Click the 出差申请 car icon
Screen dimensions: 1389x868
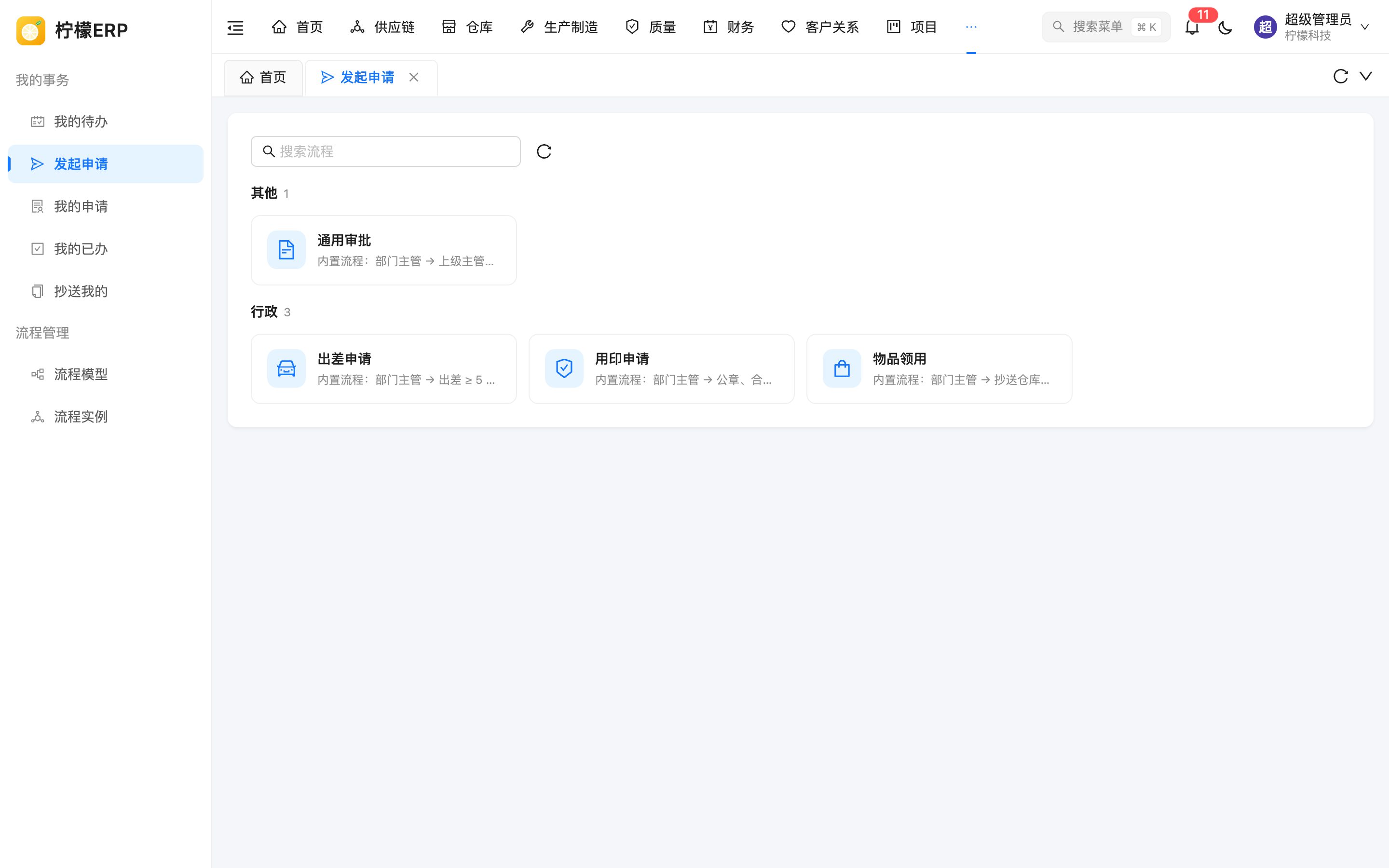286,368
